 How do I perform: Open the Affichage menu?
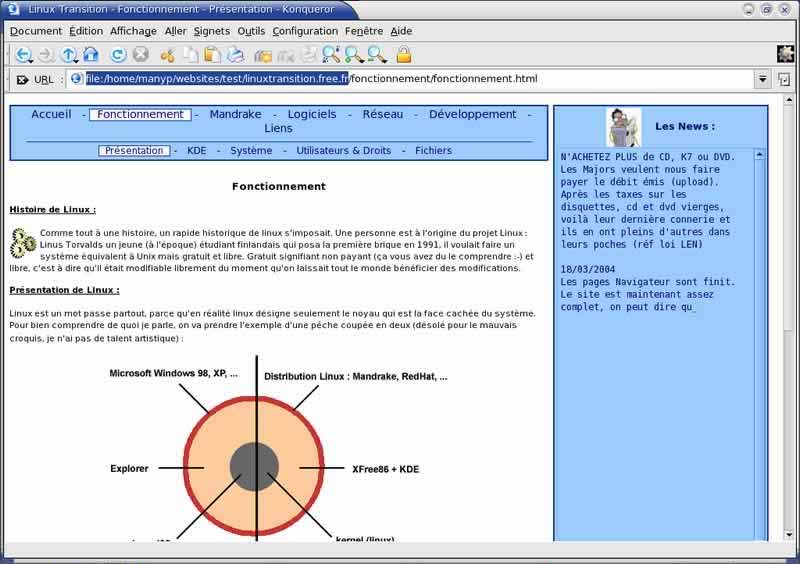(133, 31)
